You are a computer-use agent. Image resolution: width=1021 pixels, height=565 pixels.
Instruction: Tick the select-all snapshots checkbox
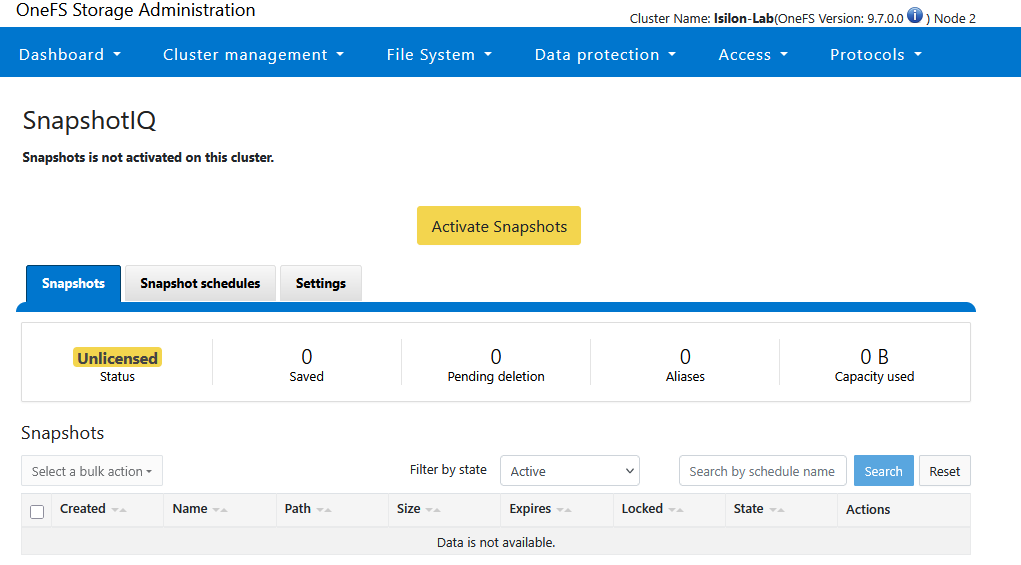coord(37,511)
